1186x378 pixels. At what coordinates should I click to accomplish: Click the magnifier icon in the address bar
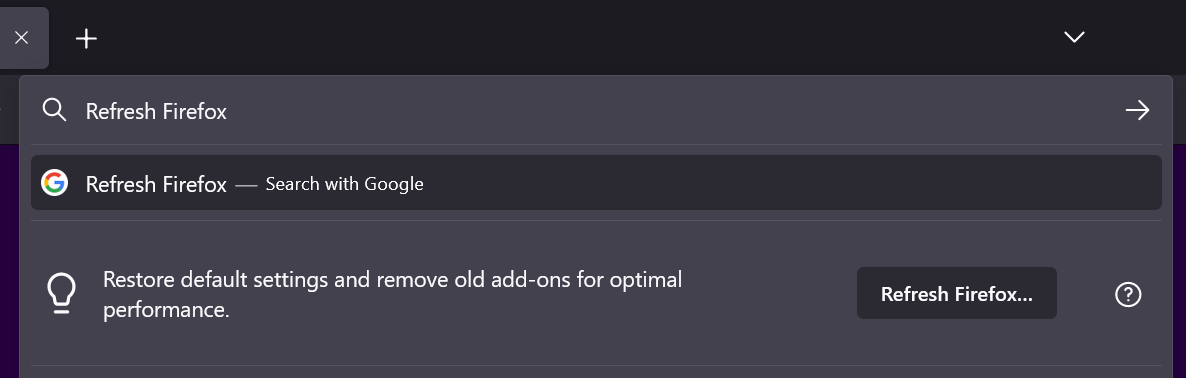point(54,110)
